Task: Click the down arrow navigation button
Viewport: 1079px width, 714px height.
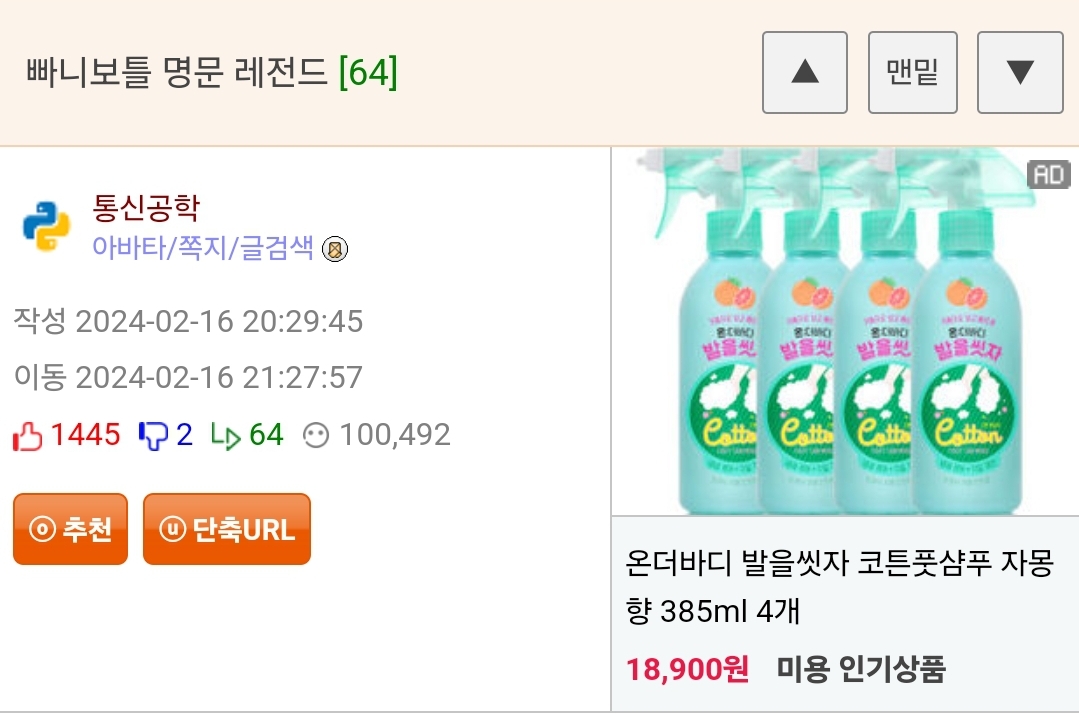Action: coord(1019,72)
